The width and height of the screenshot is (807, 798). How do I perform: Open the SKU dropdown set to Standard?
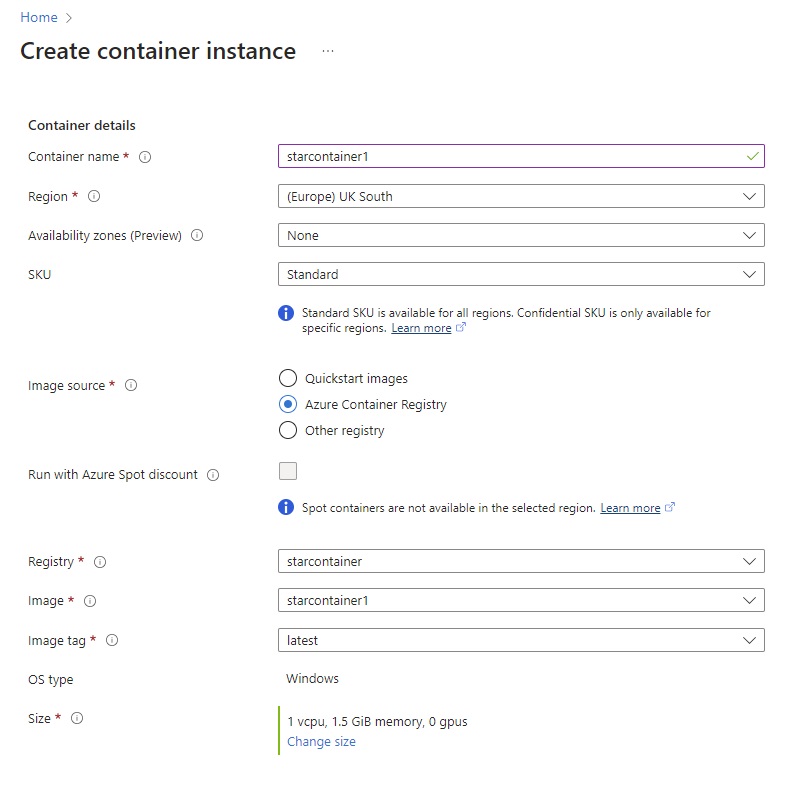point(521,274)
